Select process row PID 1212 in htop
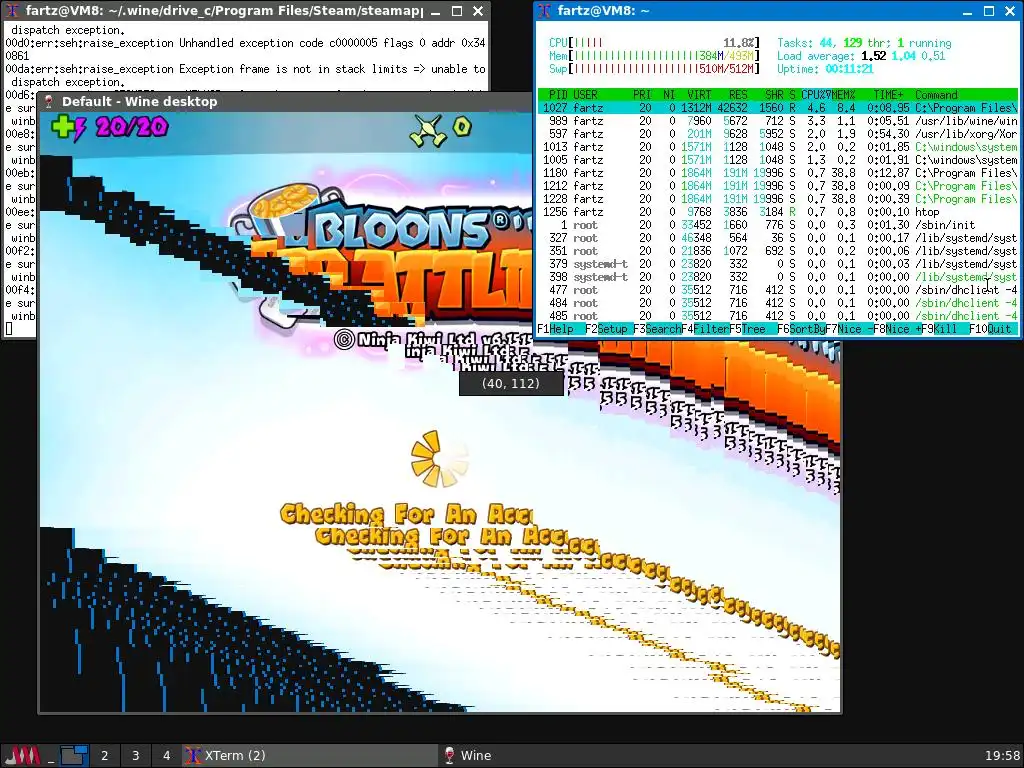The image size is (1024, 768). [x=778, y=186]
